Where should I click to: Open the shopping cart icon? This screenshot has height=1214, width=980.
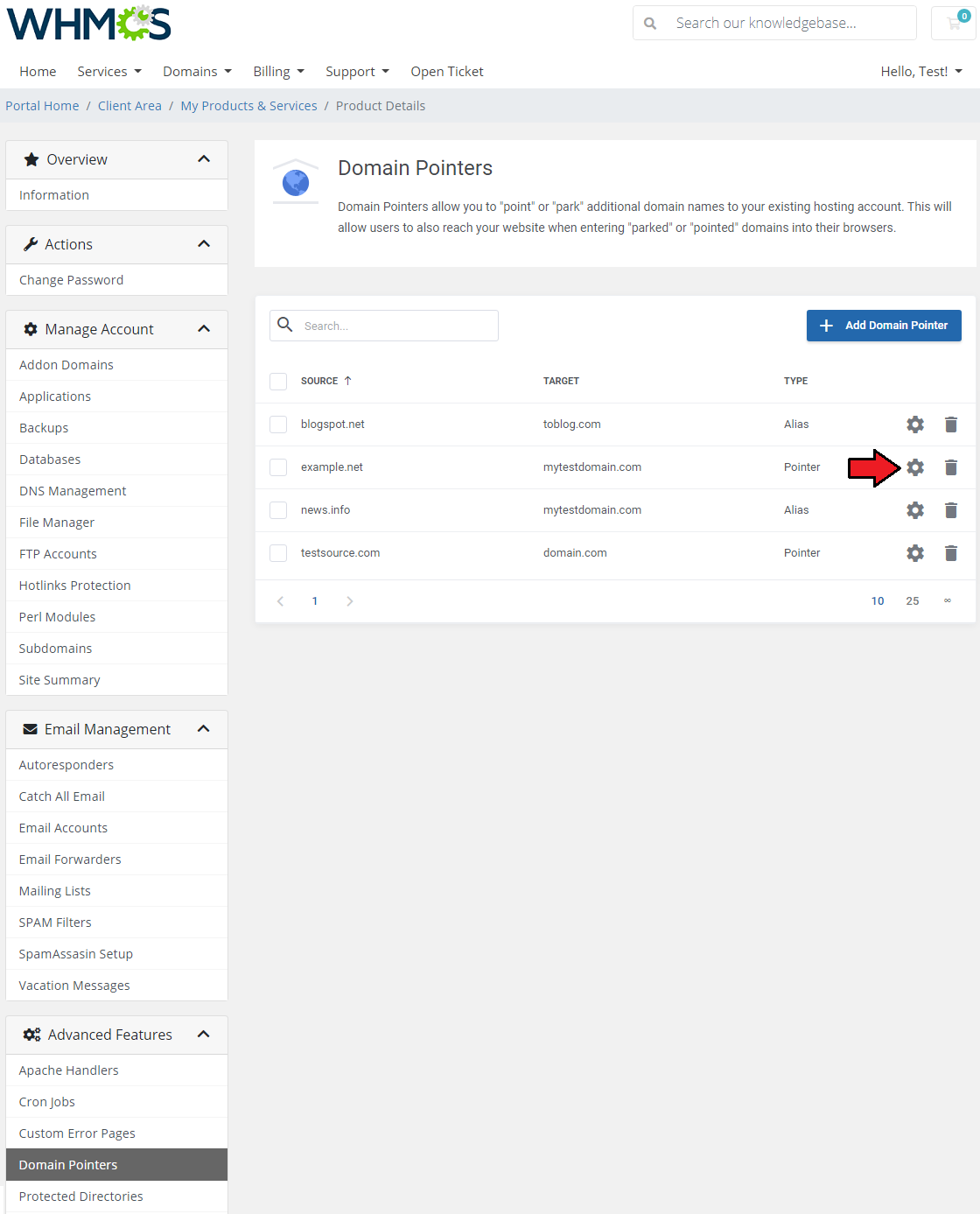pyautogui.click(x=954, y=24)
